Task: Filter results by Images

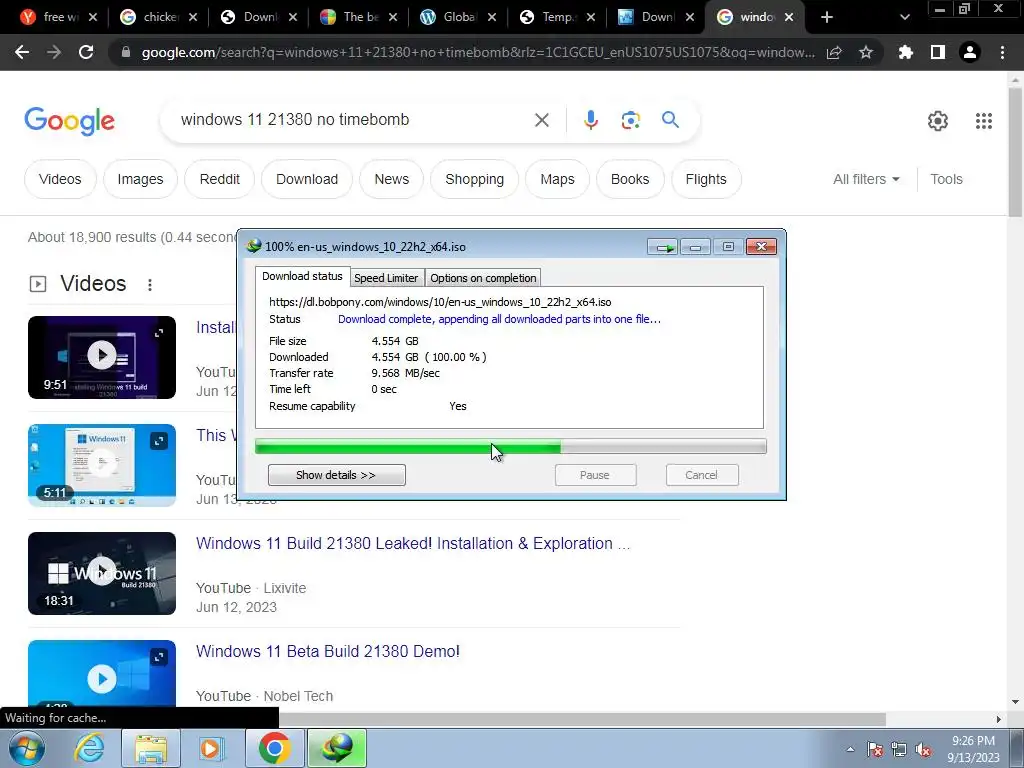Action: (140, 179)
